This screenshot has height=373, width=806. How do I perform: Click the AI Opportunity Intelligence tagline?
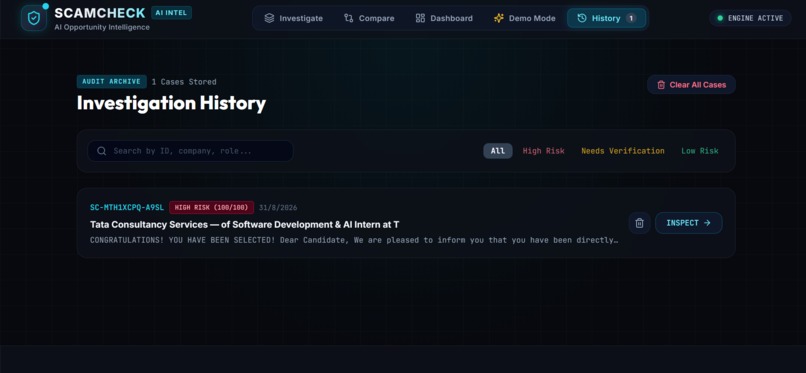coord(102,27)
